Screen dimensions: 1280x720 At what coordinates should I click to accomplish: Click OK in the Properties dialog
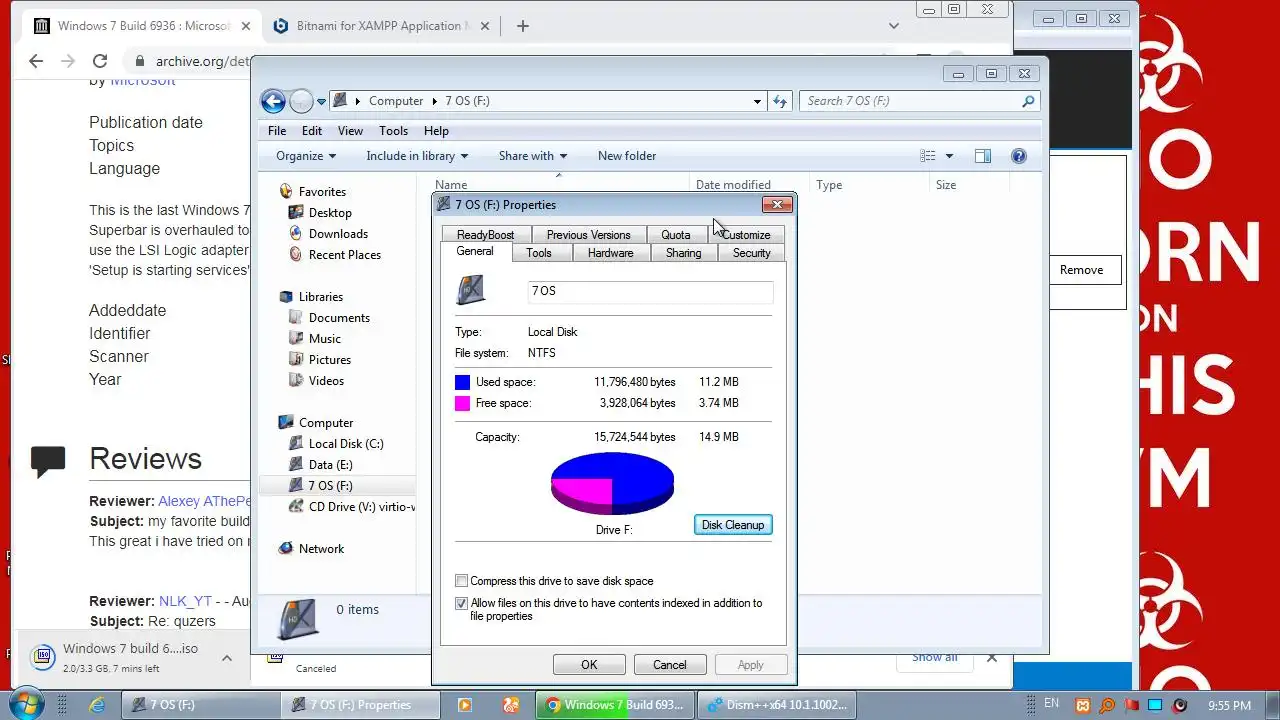589,665
